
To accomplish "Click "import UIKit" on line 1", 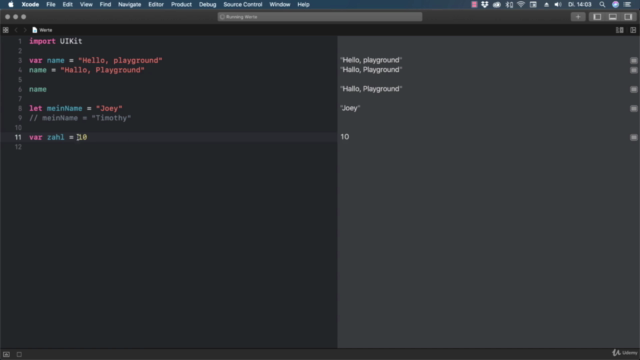I will [x=56, y=41].
